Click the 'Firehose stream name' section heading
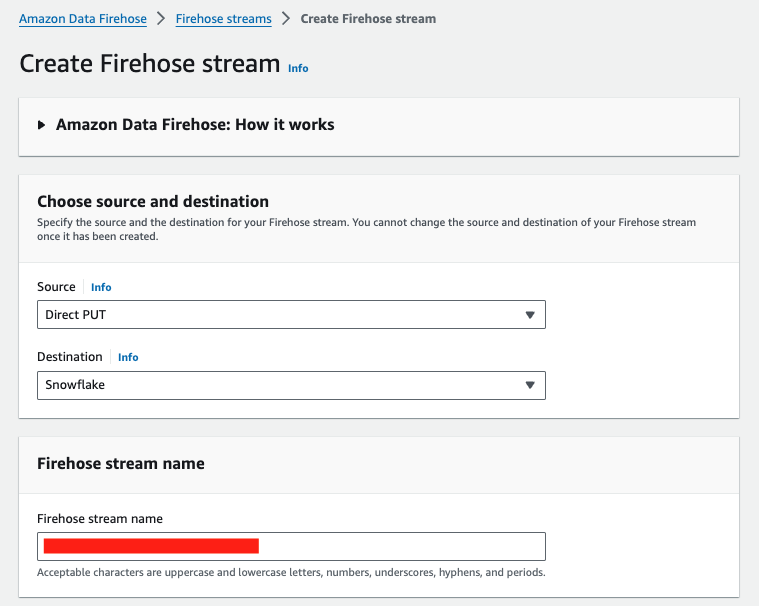The height and width of the screenshot is (606, 759). pos(121,463)
